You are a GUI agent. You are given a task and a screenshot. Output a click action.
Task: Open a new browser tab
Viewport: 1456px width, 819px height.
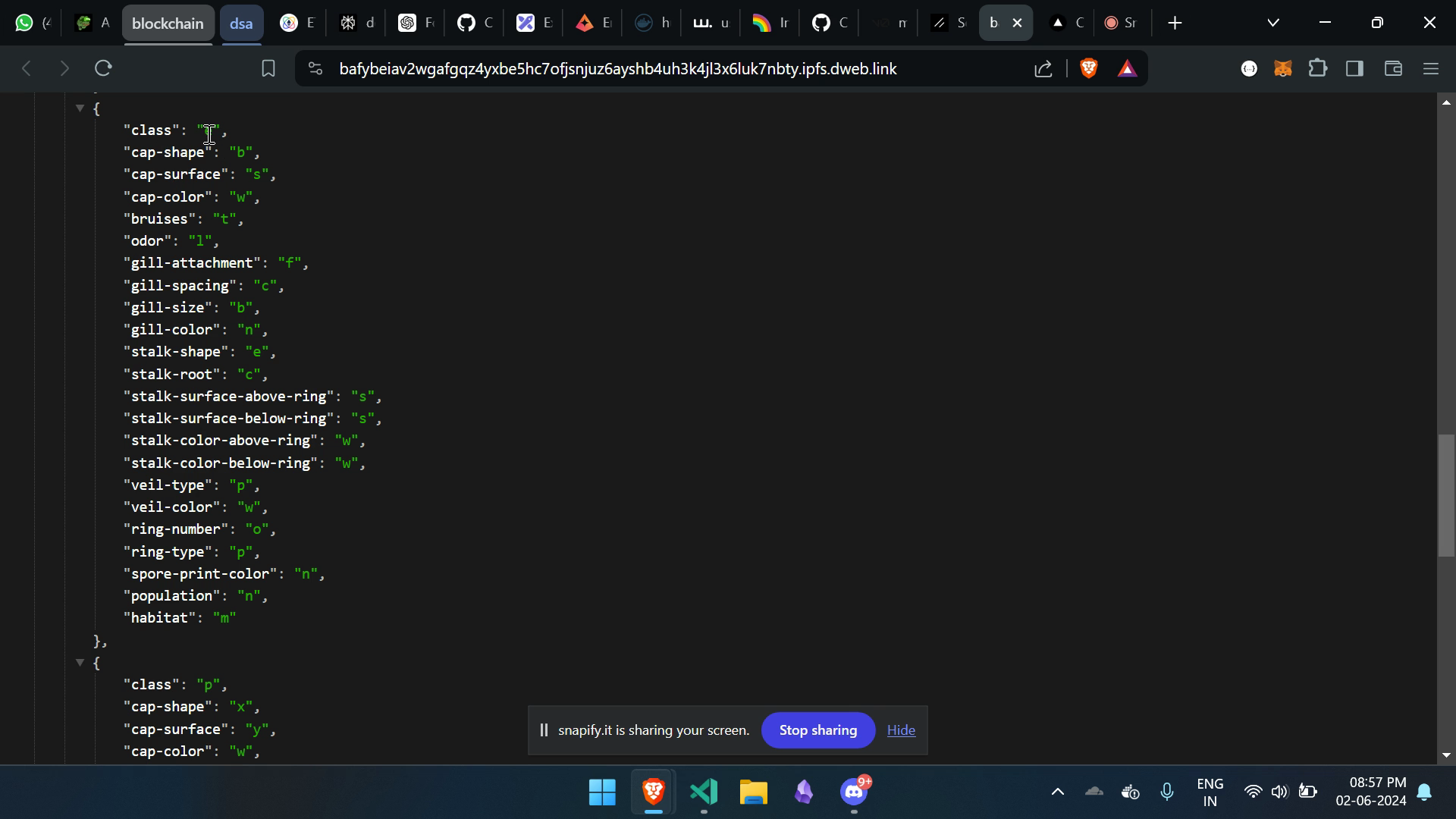click(x=1175, y=24)
